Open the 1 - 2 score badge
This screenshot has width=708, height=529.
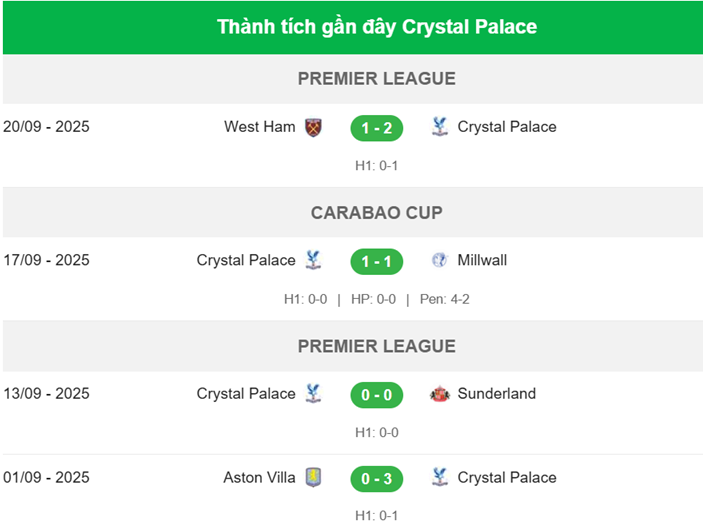(376, 128)
